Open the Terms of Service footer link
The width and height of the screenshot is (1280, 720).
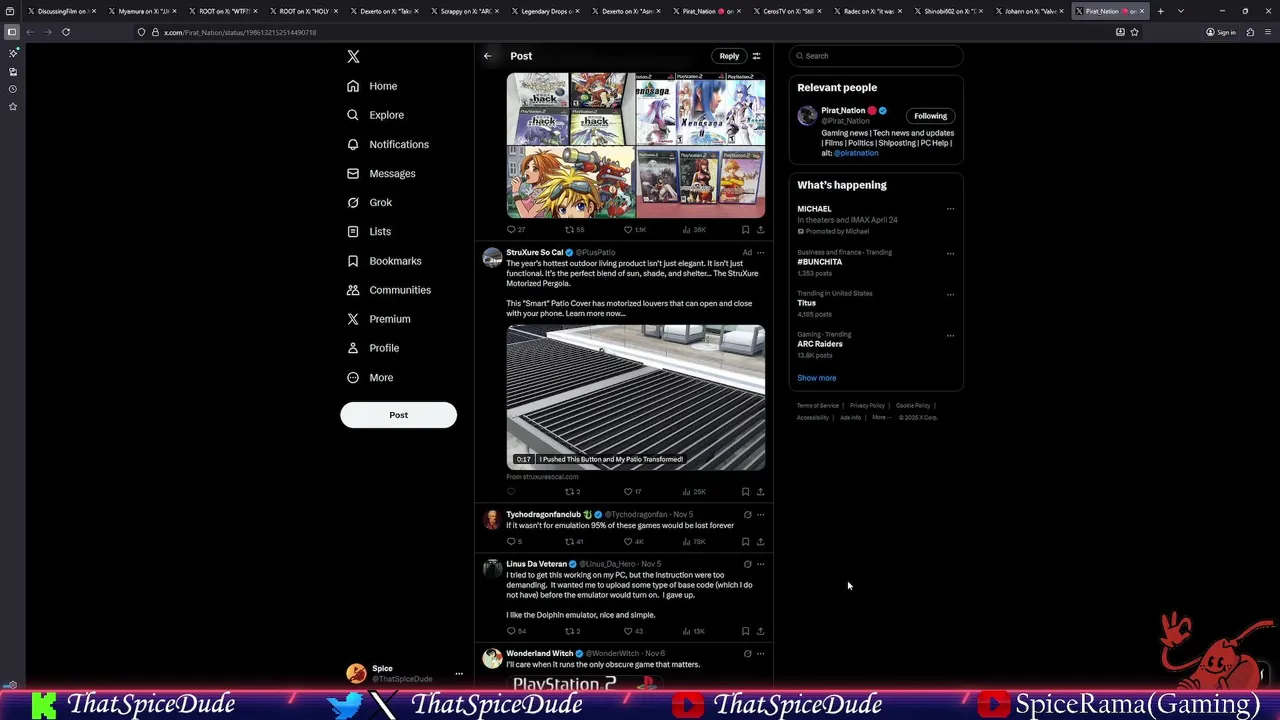818,406
